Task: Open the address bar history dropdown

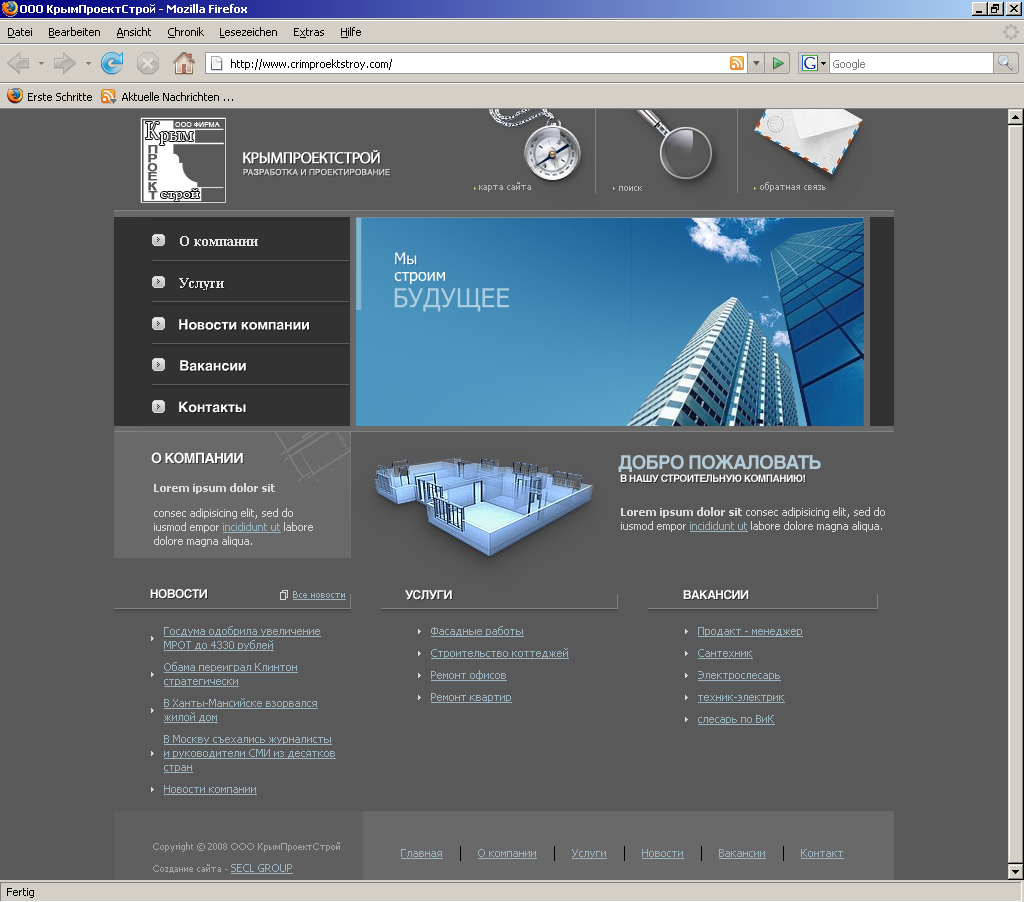Action: coord(756,64)
